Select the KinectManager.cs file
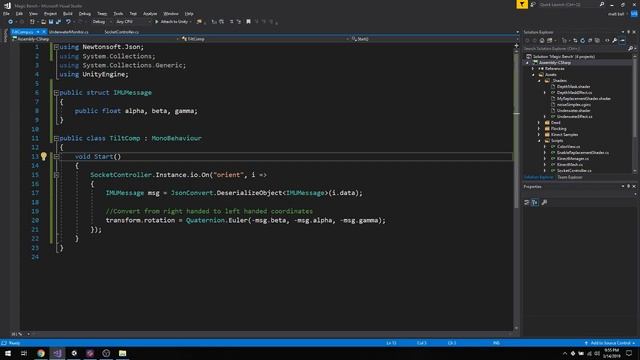The height and width of the screenshot is (360, 640). point(573,158)
